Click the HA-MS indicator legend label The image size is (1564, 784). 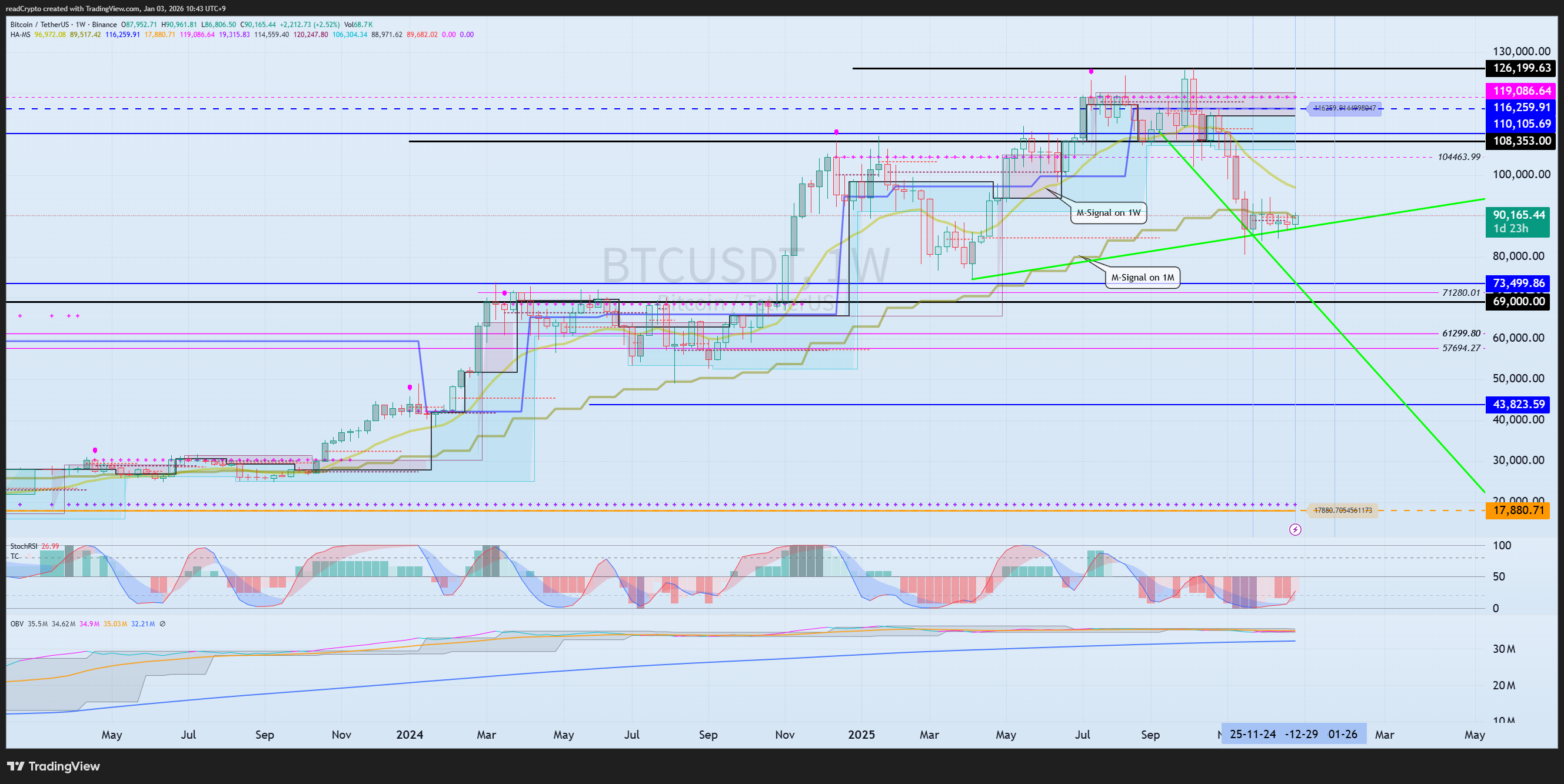click(20, 35)
